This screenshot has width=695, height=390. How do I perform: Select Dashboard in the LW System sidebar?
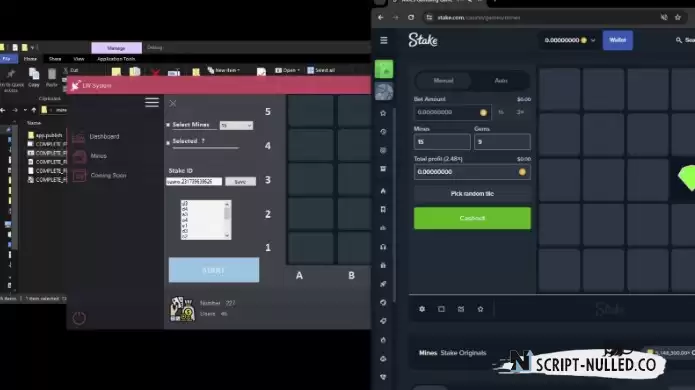point(104,136)
